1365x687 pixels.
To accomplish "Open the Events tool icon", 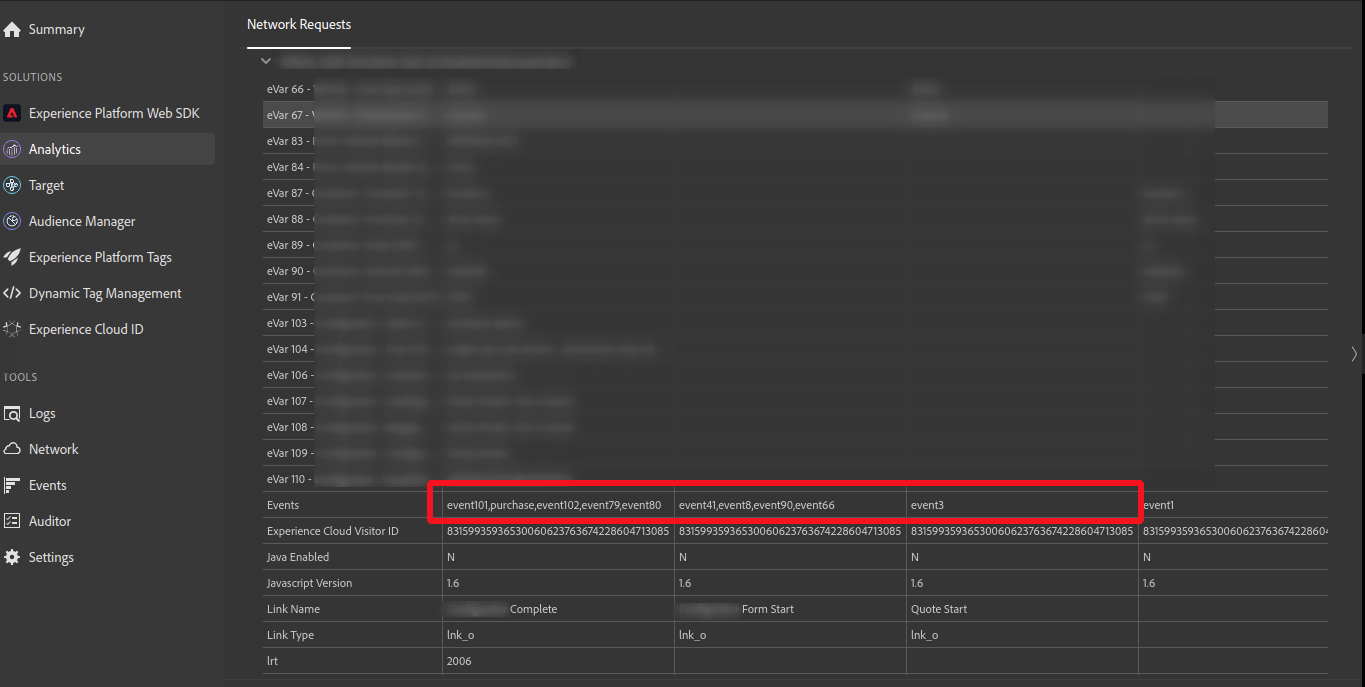I will click(13, 484).
